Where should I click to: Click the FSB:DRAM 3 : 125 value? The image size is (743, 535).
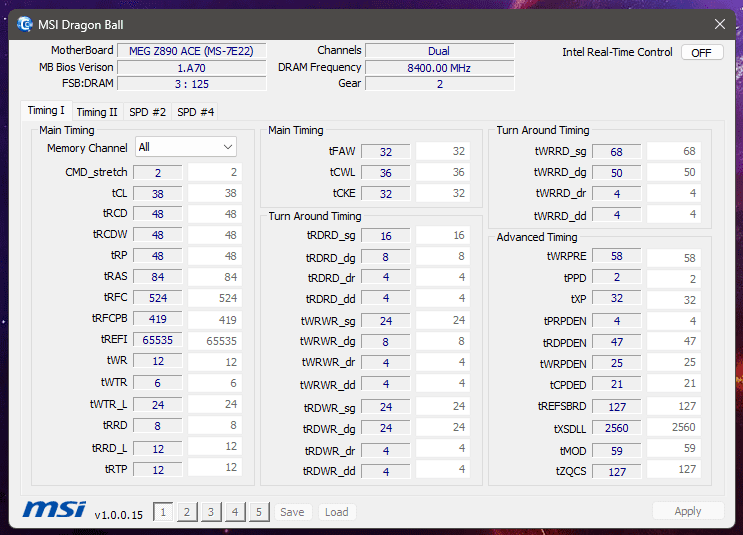click(191, 84)
